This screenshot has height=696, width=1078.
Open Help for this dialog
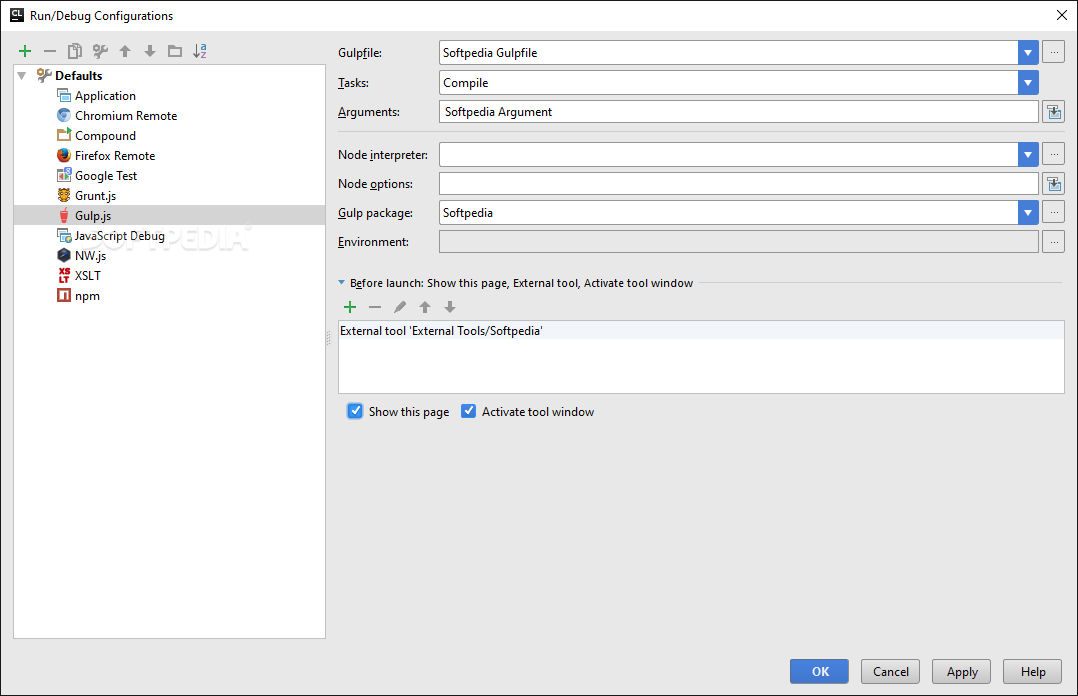pyautogui.click(x=1033, y=672)
